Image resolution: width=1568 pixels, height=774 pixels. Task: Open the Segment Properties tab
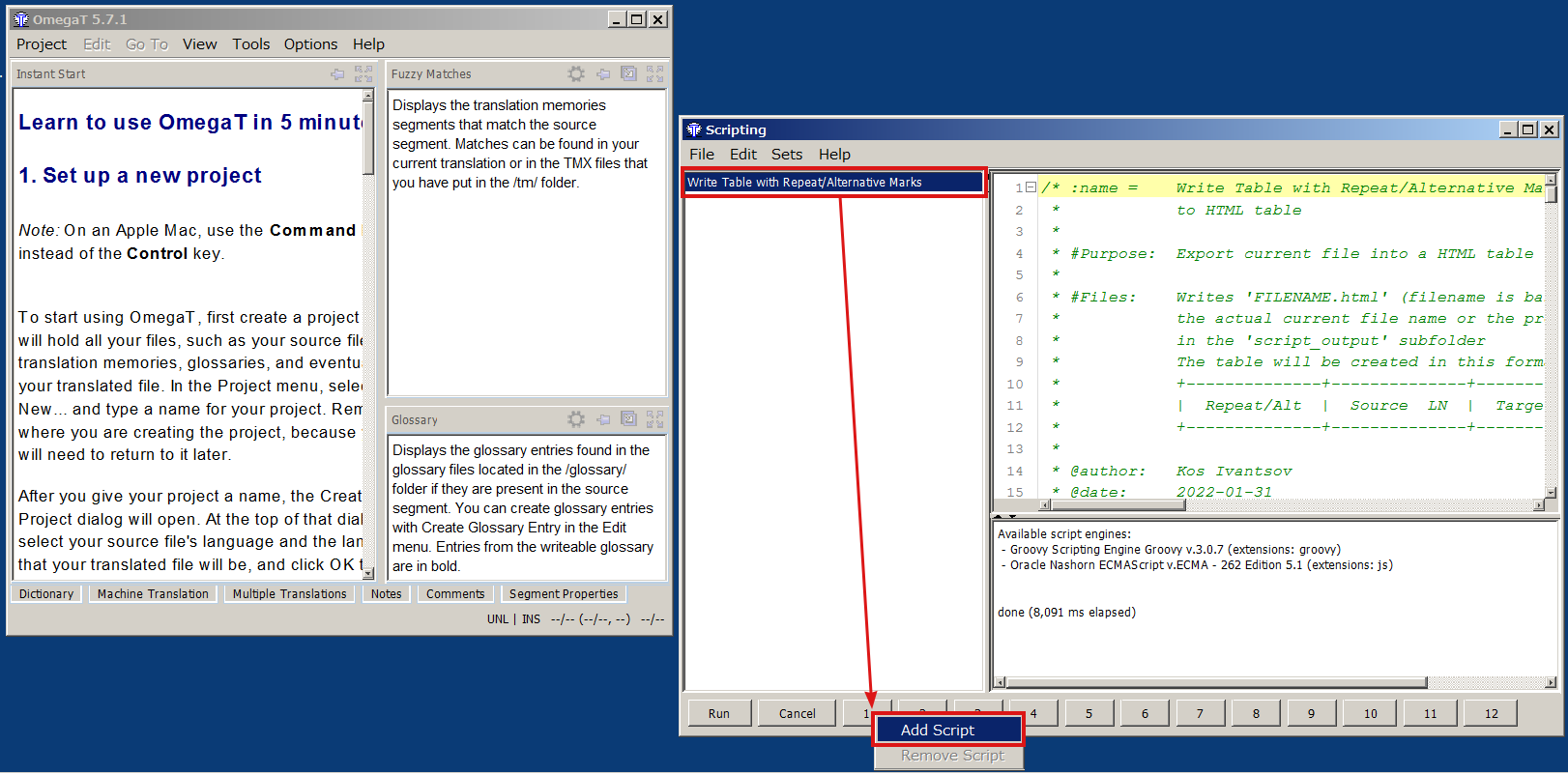tap(563, 594)
